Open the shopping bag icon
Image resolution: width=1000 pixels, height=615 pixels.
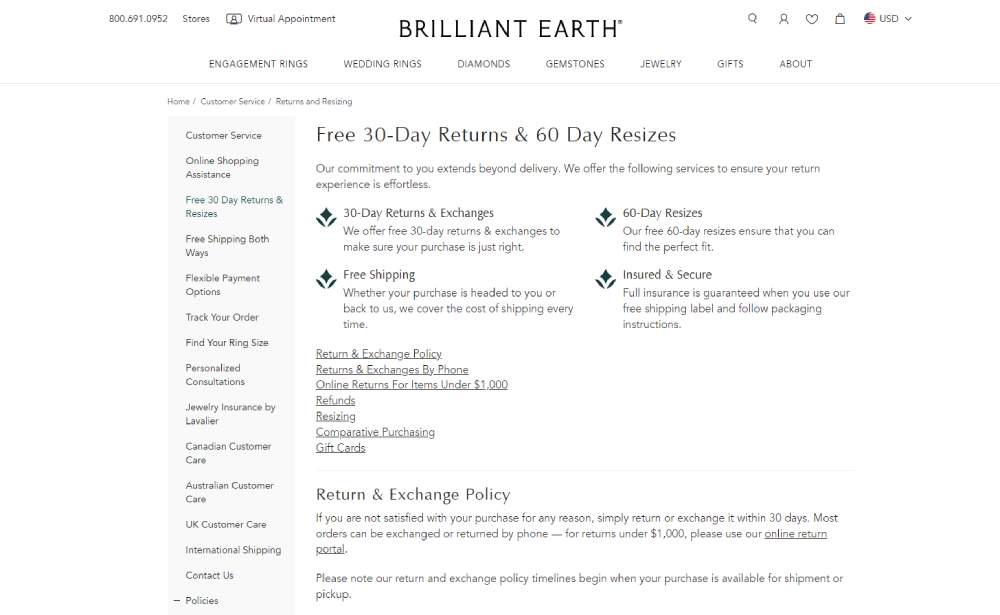(x=840, y=19)
